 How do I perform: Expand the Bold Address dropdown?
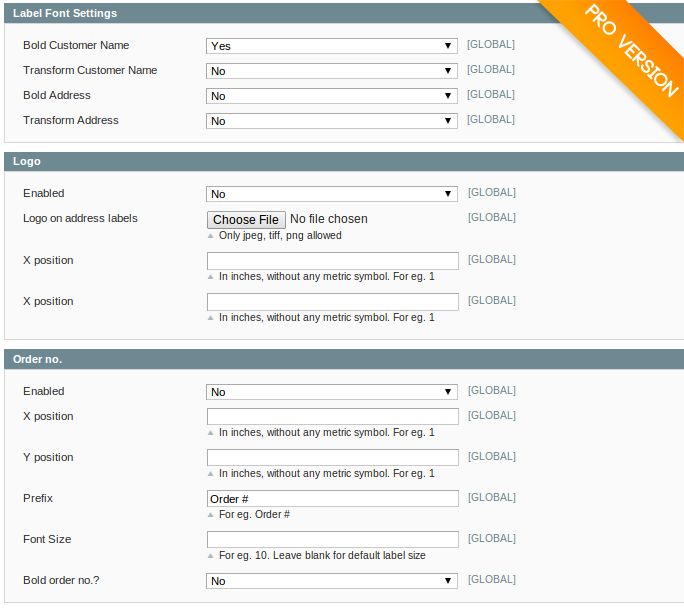tap(332, 96)
